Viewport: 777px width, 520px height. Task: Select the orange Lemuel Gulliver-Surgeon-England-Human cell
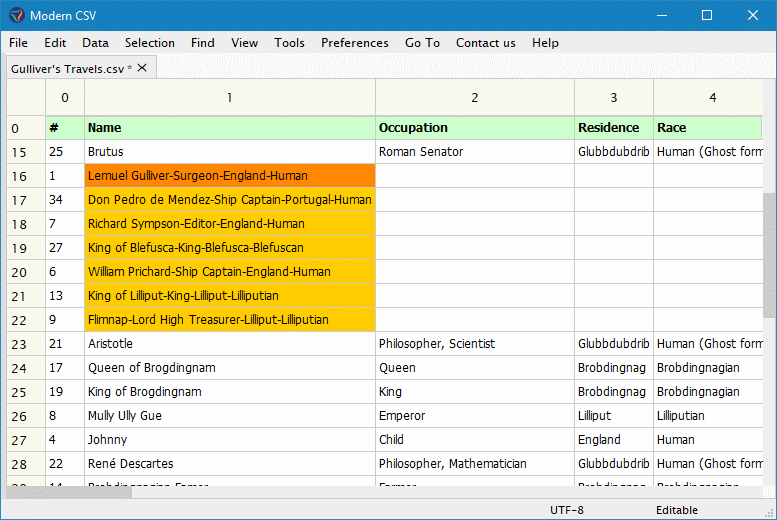230,176
